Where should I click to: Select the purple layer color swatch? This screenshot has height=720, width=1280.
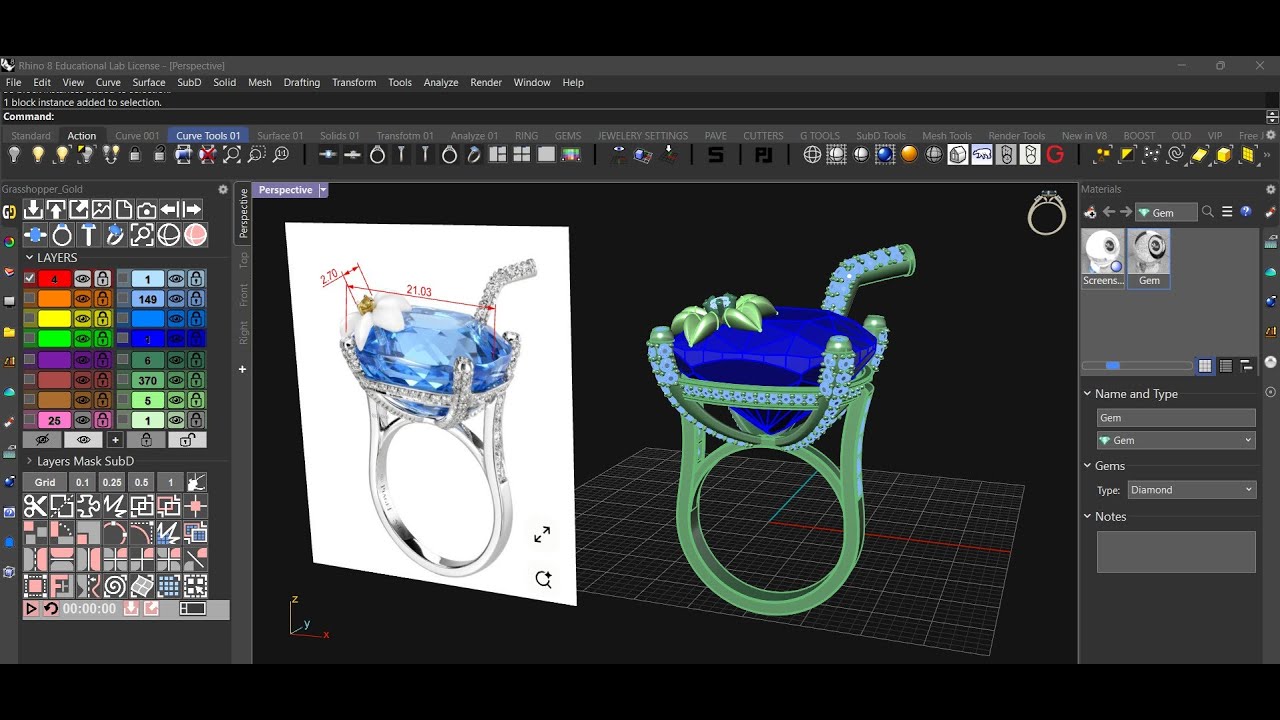pos(54,360)
